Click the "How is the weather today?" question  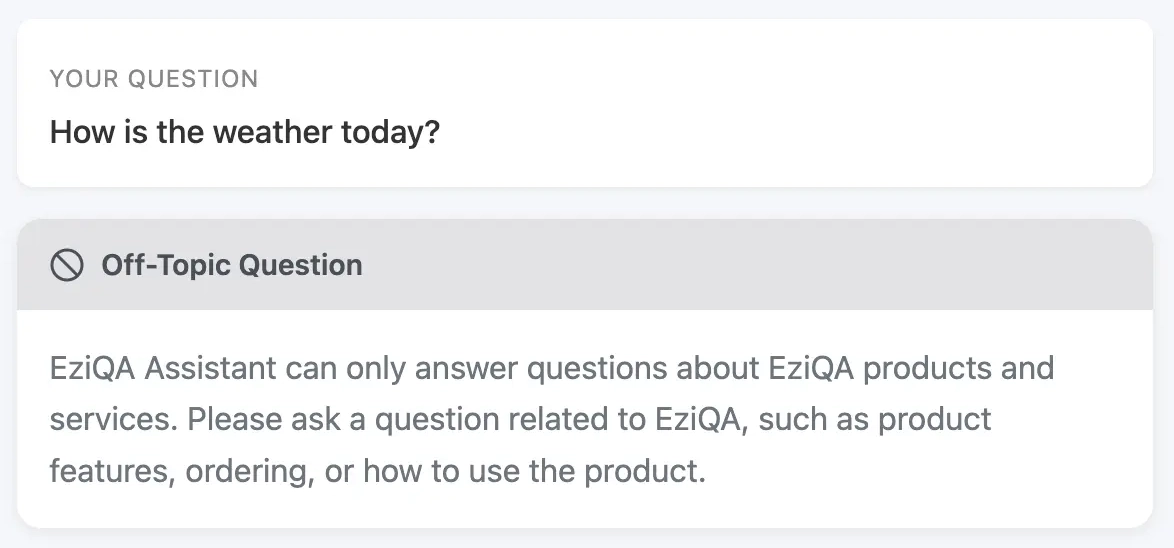245,132
